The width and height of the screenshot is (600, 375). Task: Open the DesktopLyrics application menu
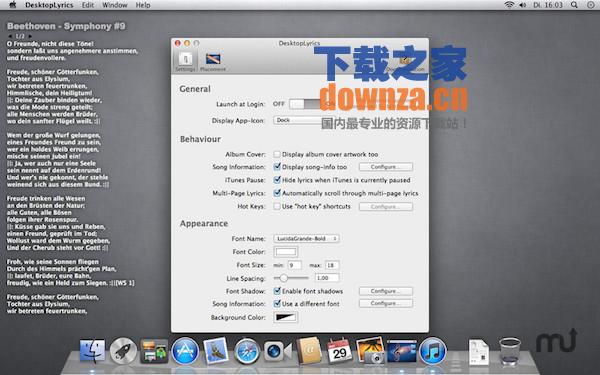tap(49, 5)
